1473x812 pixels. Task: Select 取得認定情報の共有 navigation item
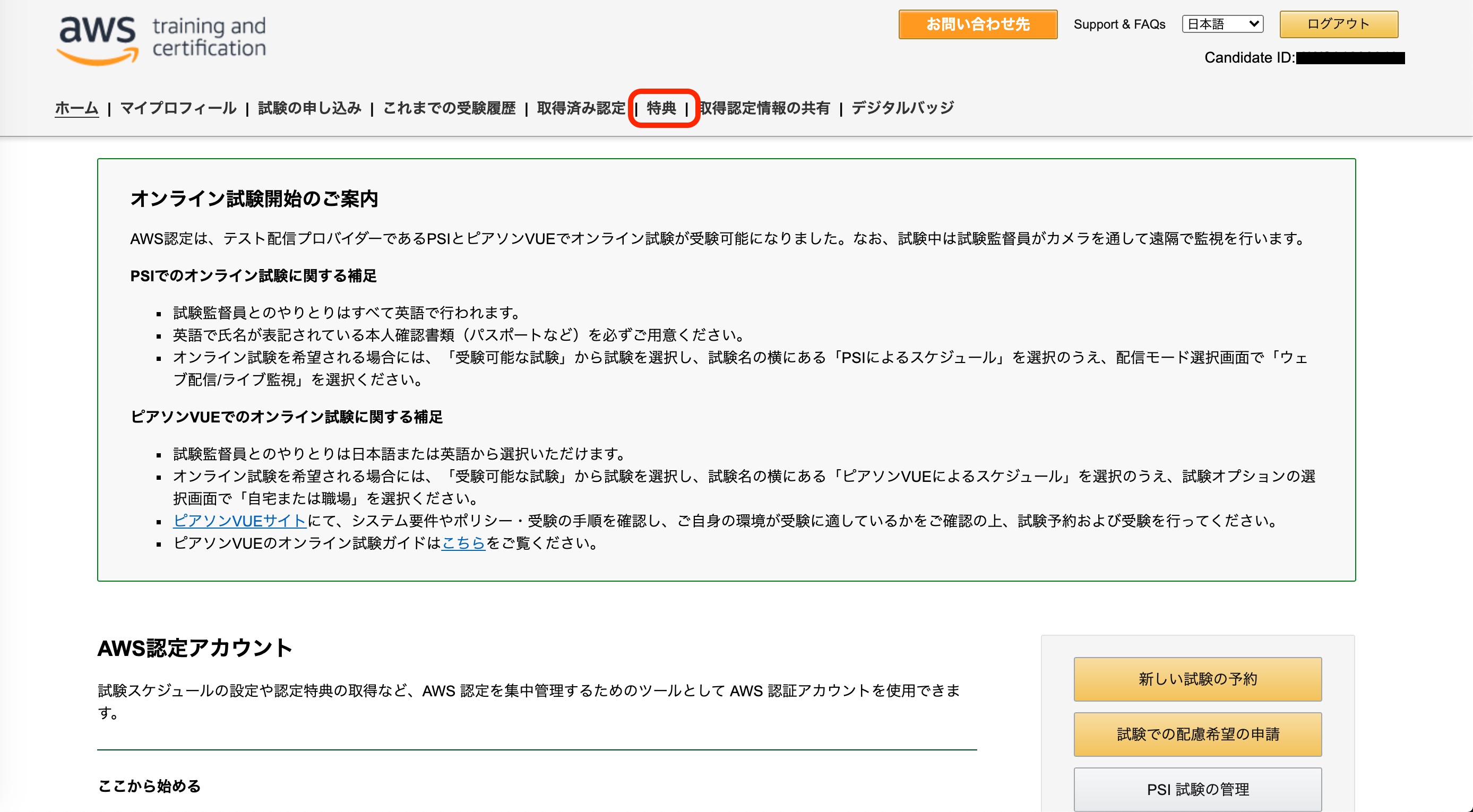tap(764, 108)
